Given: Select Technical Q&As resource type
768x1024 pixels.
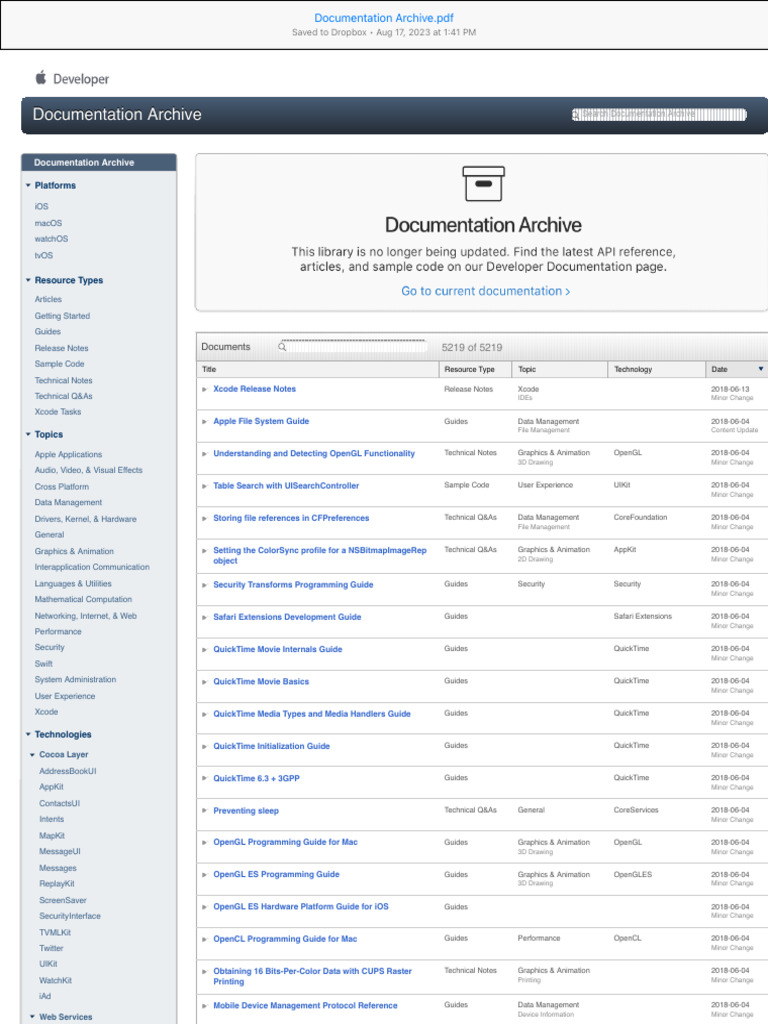Looking at the screenshot, I should coord(63,396).
